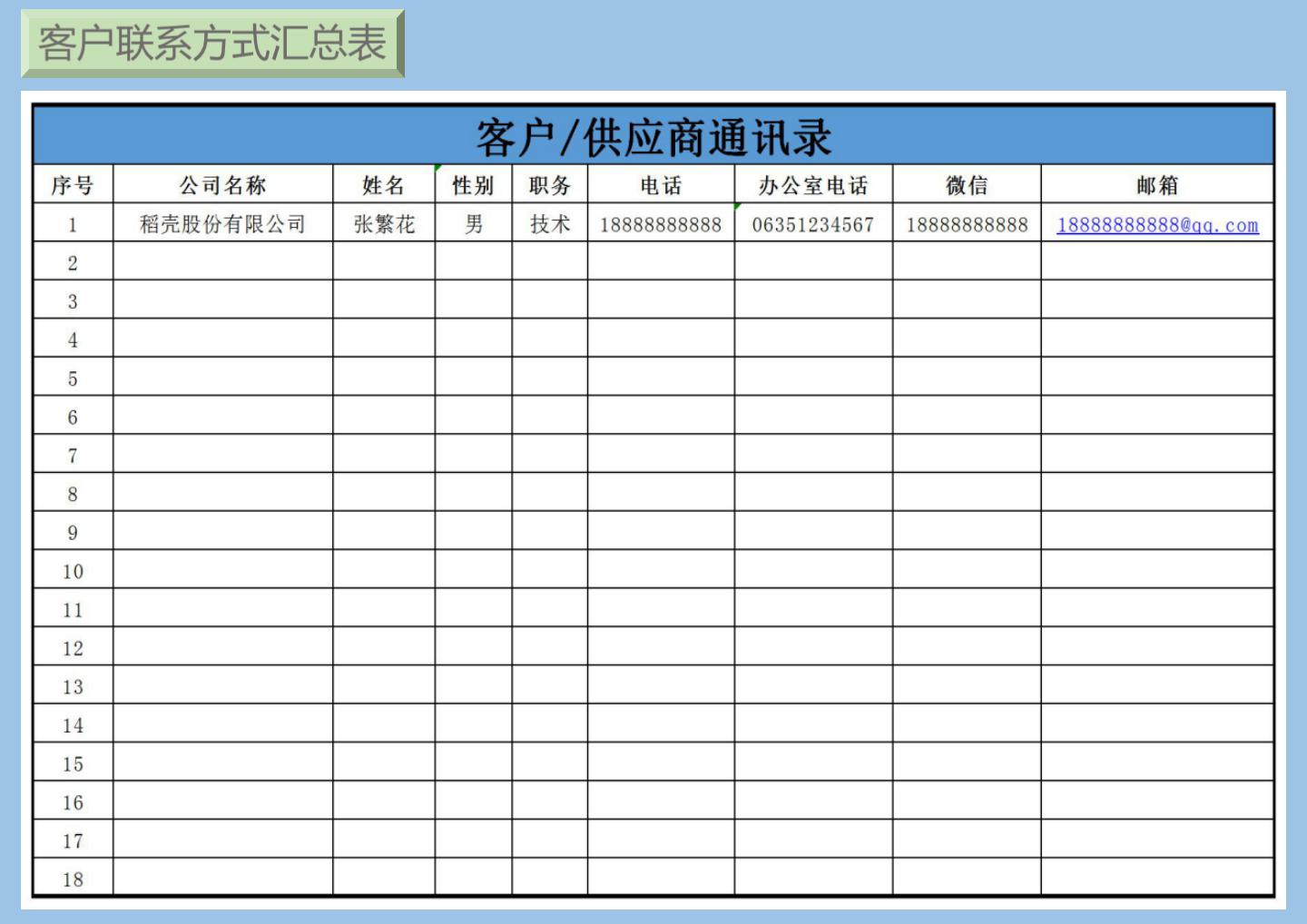Click the empty company cell in row 2

(x=222, y=262)
